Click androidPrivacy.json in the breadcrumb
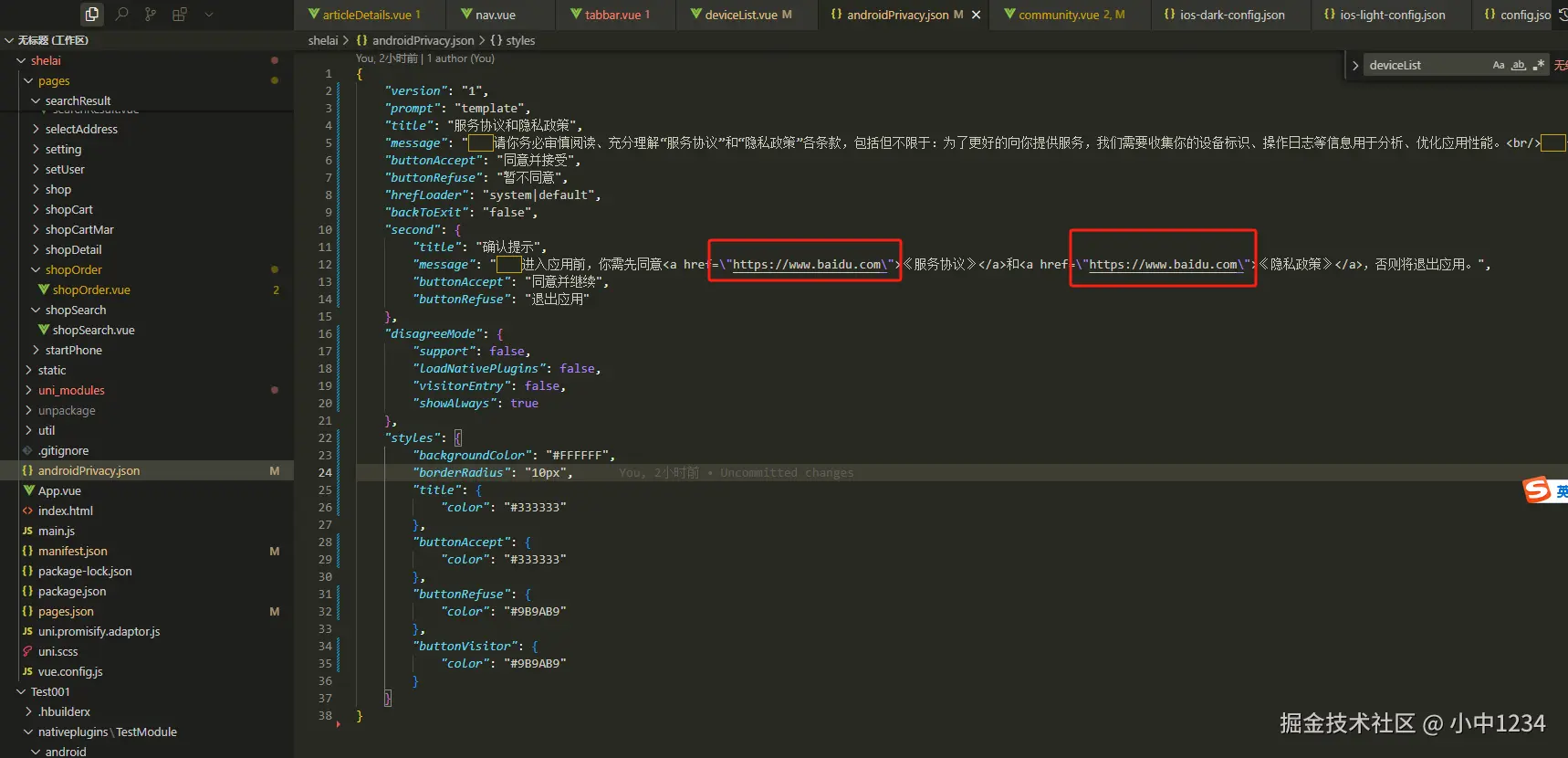The width and height of the screenshot is (1568, 758). [423, 40]
